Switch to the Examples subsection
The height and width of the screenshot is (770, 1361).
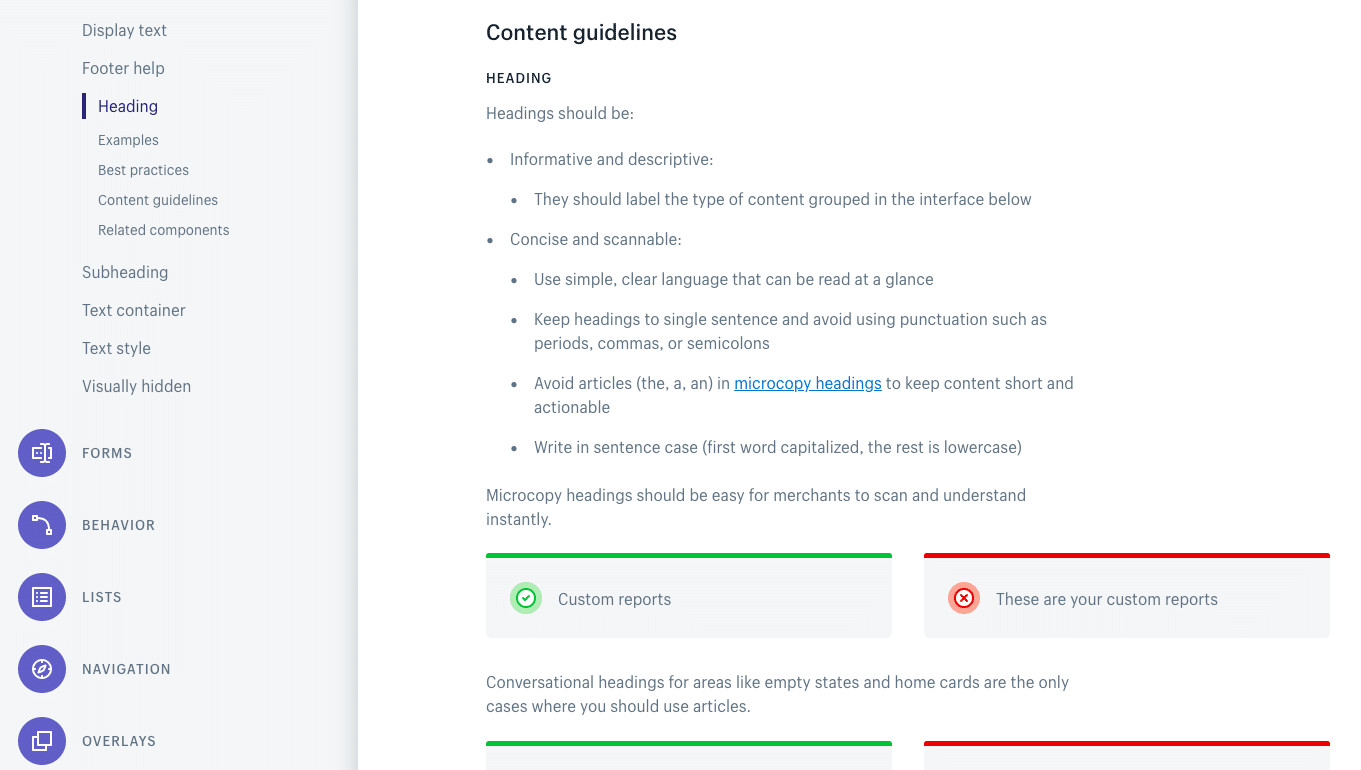(127, 140)
